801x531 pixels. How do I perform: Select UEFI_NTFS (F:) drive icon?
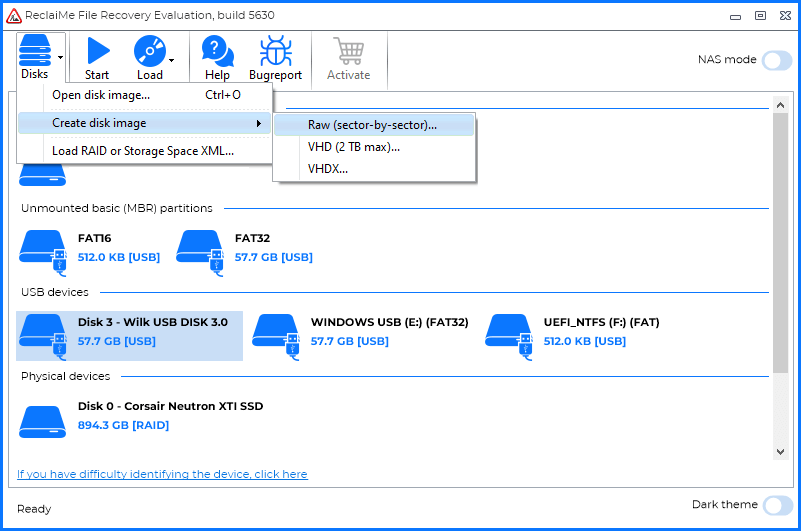click(509, 337)
